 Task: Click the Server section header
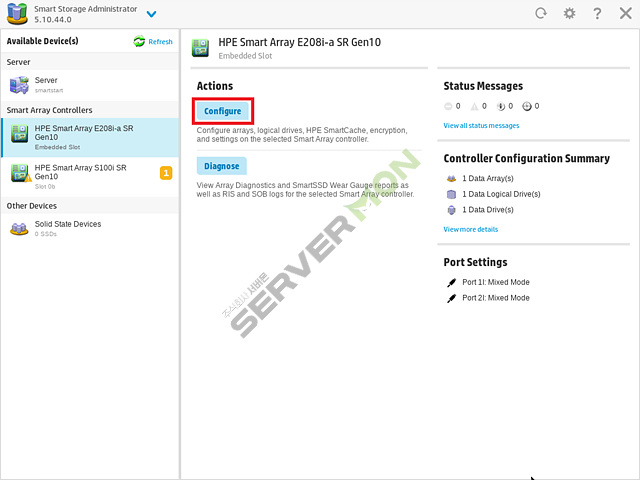(x=90, y=62)
